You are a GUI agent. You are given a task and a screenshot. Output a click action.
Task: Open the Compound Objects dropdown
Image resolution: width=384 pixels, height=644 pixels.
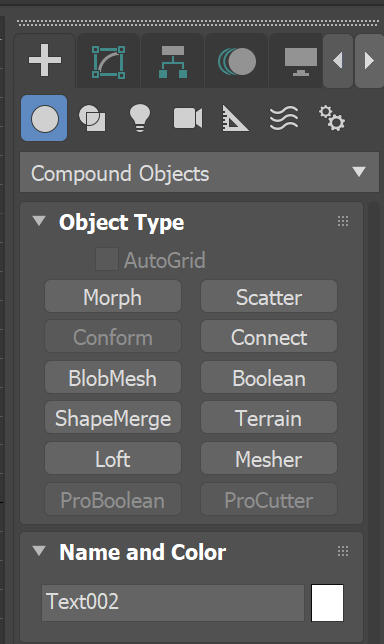(x=199, y=172)
